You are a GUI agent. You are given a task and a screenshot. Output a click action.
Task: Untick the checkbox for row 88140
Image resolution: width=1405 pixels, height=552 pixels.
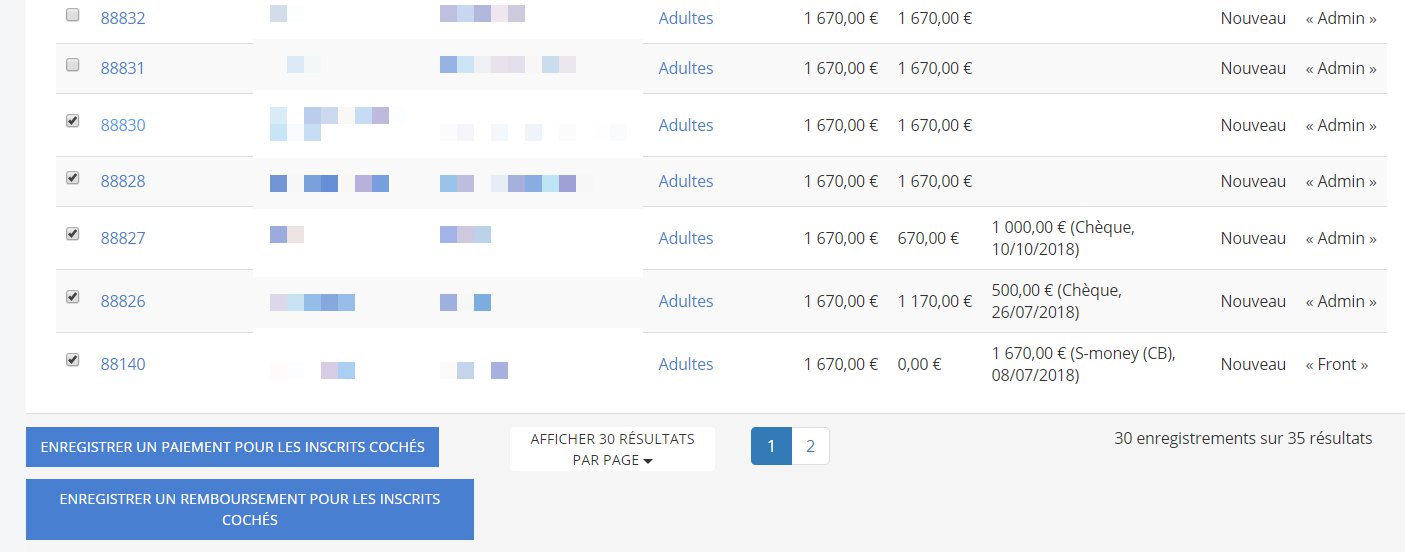tap(72, 360)
